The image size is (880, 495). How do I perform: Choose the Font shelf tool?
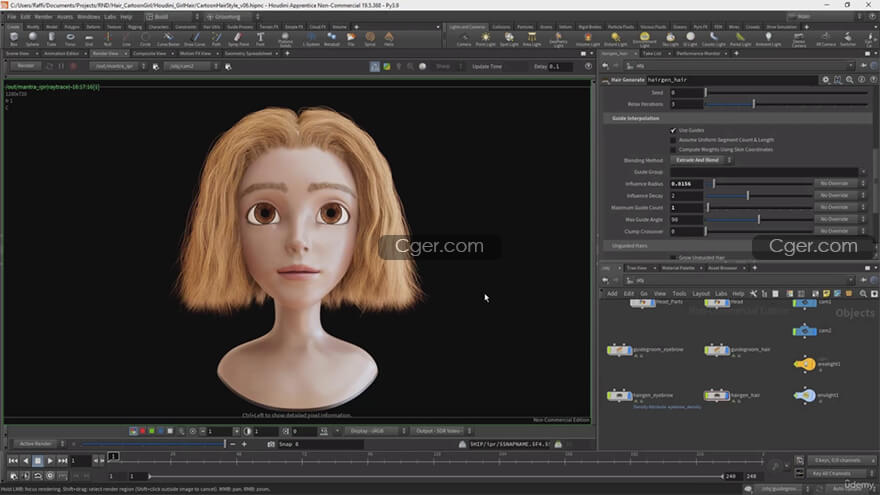coord(260,38)
